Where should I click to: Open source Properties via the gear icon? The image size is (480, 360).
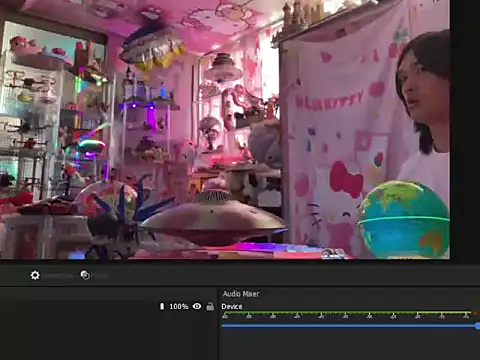(x=35, y=275)
